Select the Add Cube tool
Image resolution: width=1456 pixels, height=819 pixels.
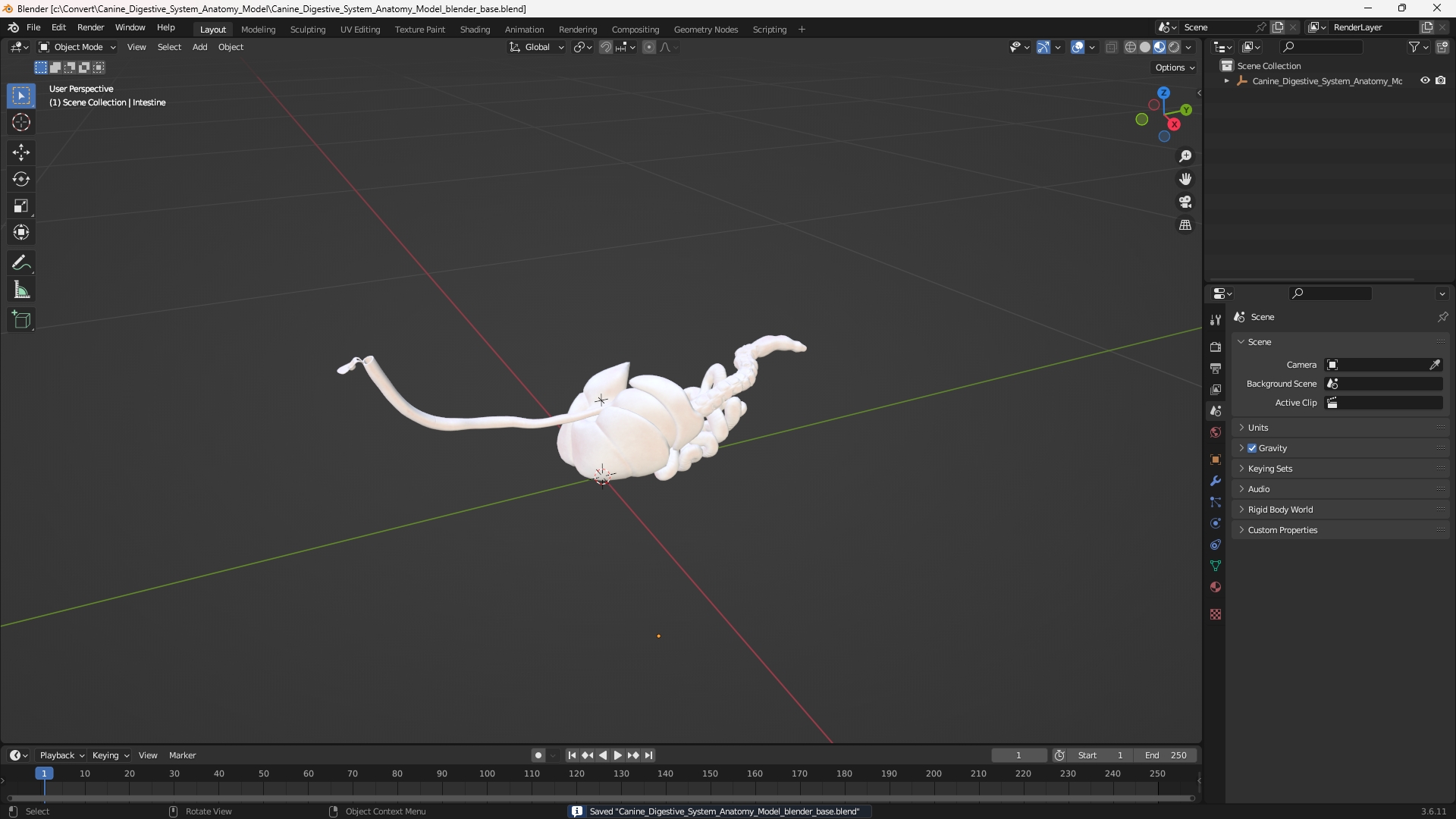pyautogui.click(x=21, y=320)
